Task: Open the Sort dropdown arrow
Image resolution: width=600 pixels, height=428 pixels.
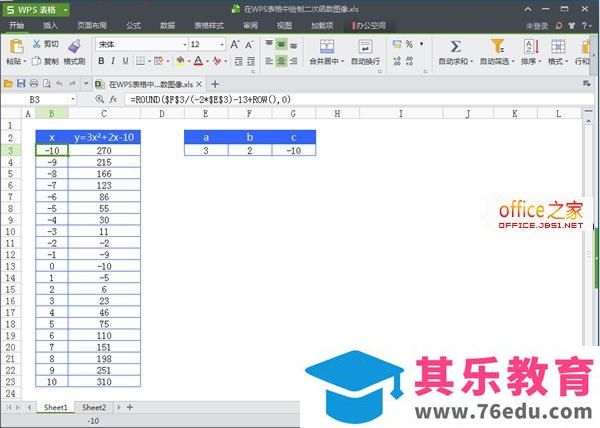Action: 540,61
